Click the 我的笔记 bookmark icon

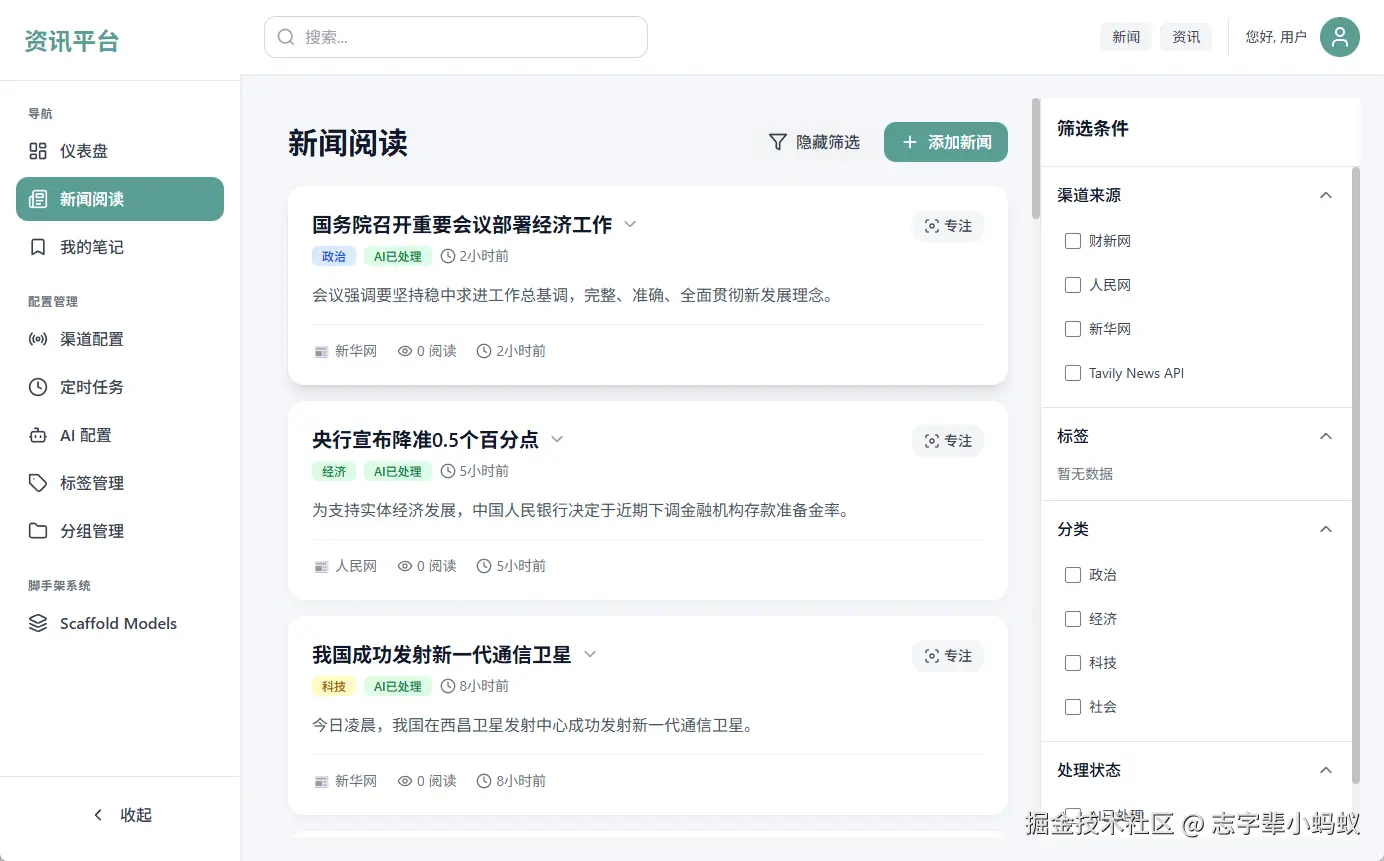coord(38,247)
